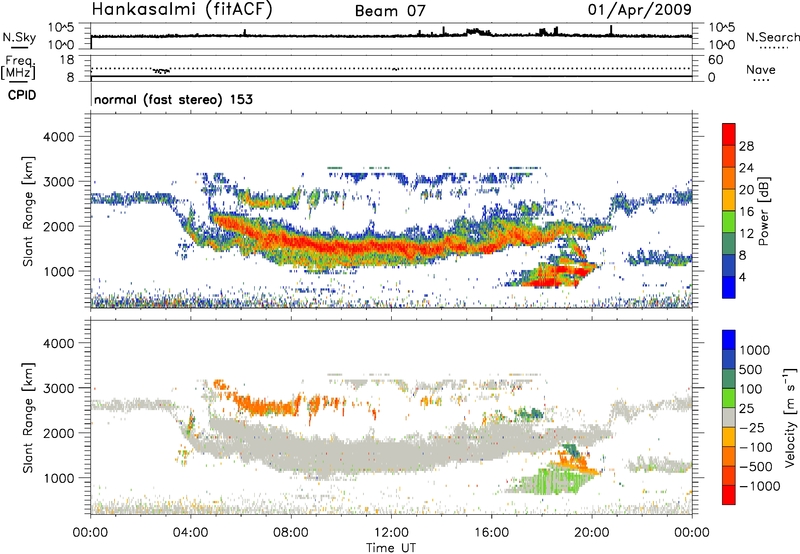Click the time axis tick '08:00'
800x554 pixels.
(x=291, y=533)
